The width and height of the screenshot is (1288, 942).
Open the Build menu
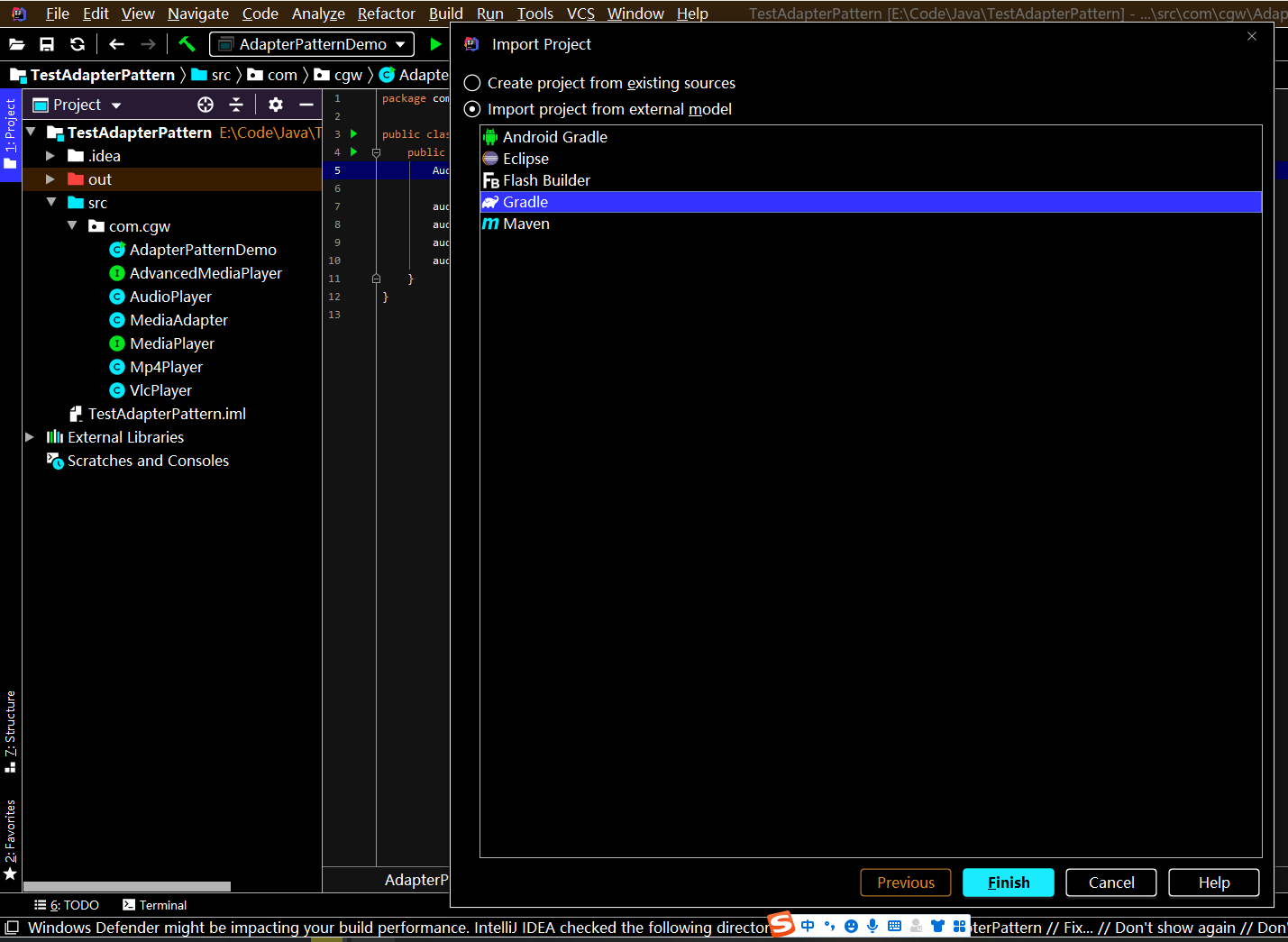coord(446,14)
